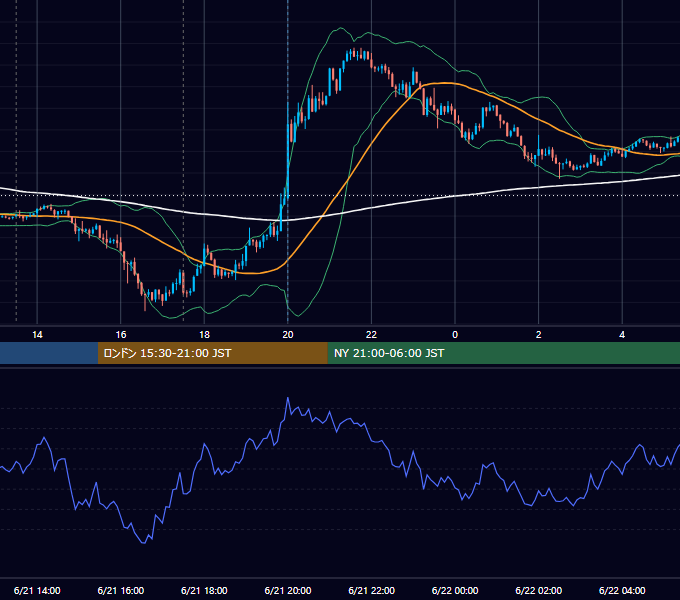
Task: Click the blue session bar before London
Action: (49, 353)
